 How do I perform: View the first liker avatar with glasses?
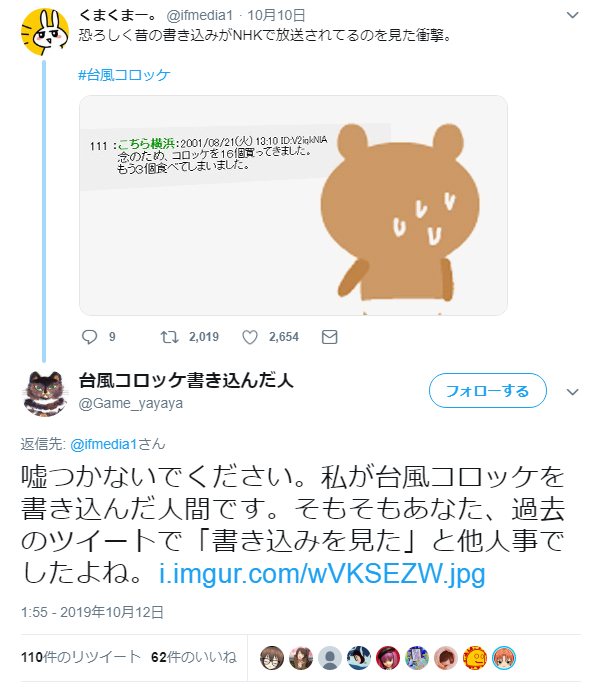tap(272, 658)
